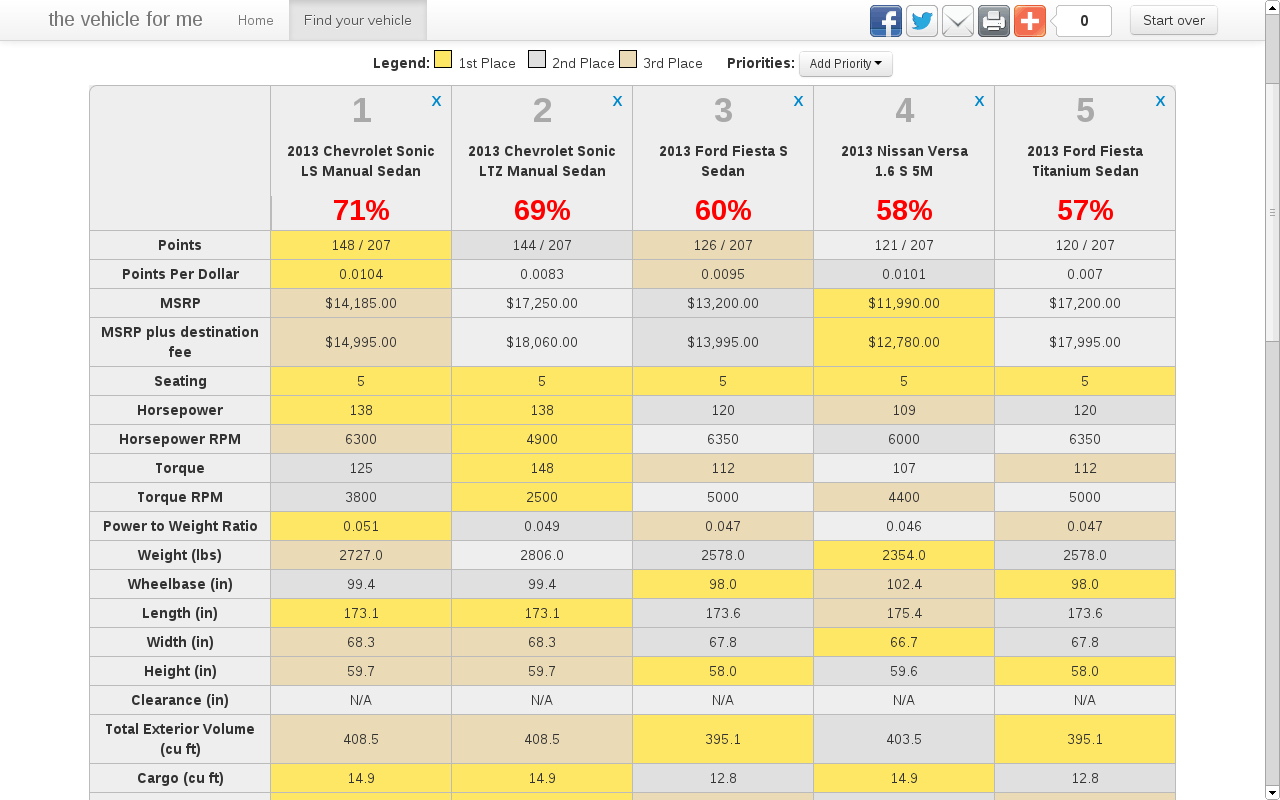Click the $11,990.00 MSRP cell
This screenshot has width=1280, height=800.
pyautogui.click(x=904, y=303)
